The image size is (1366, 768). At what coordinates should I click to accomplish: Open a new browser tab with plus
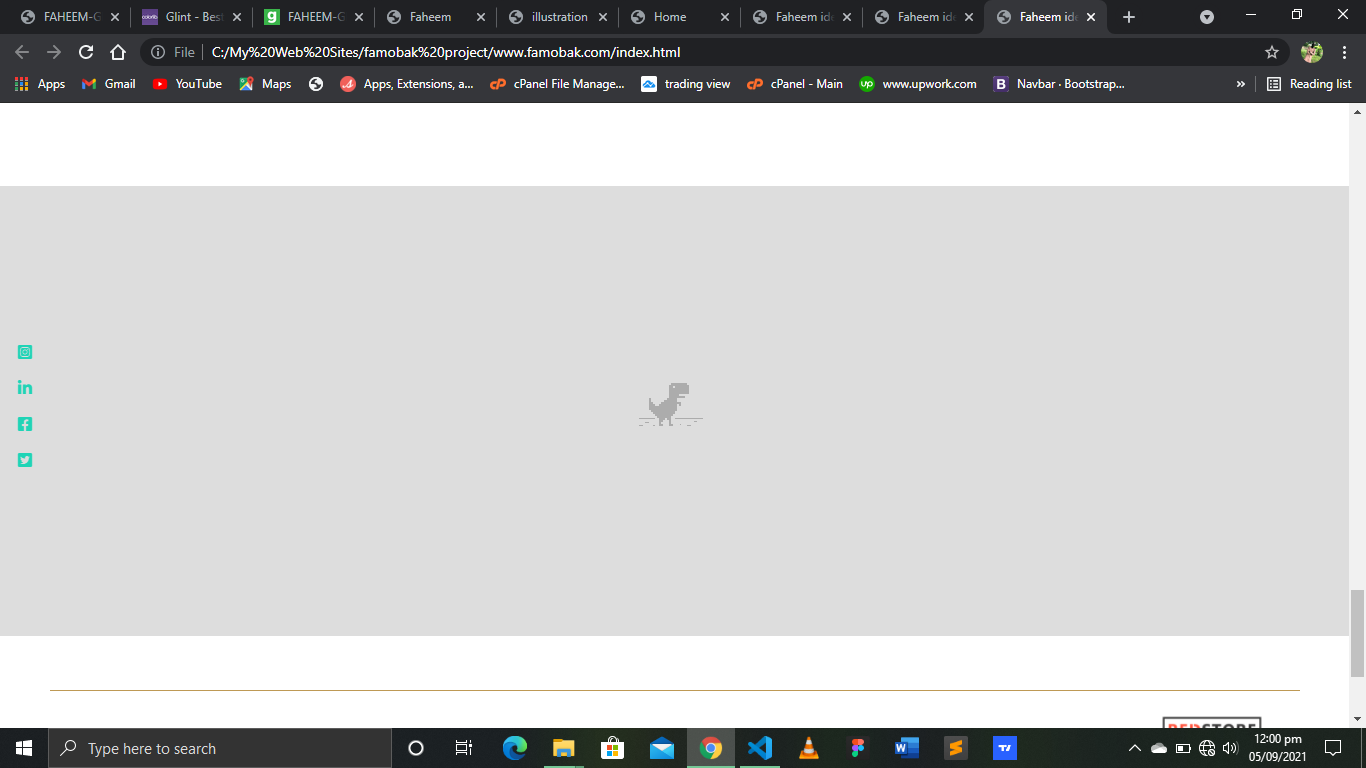click(1129, 17)
